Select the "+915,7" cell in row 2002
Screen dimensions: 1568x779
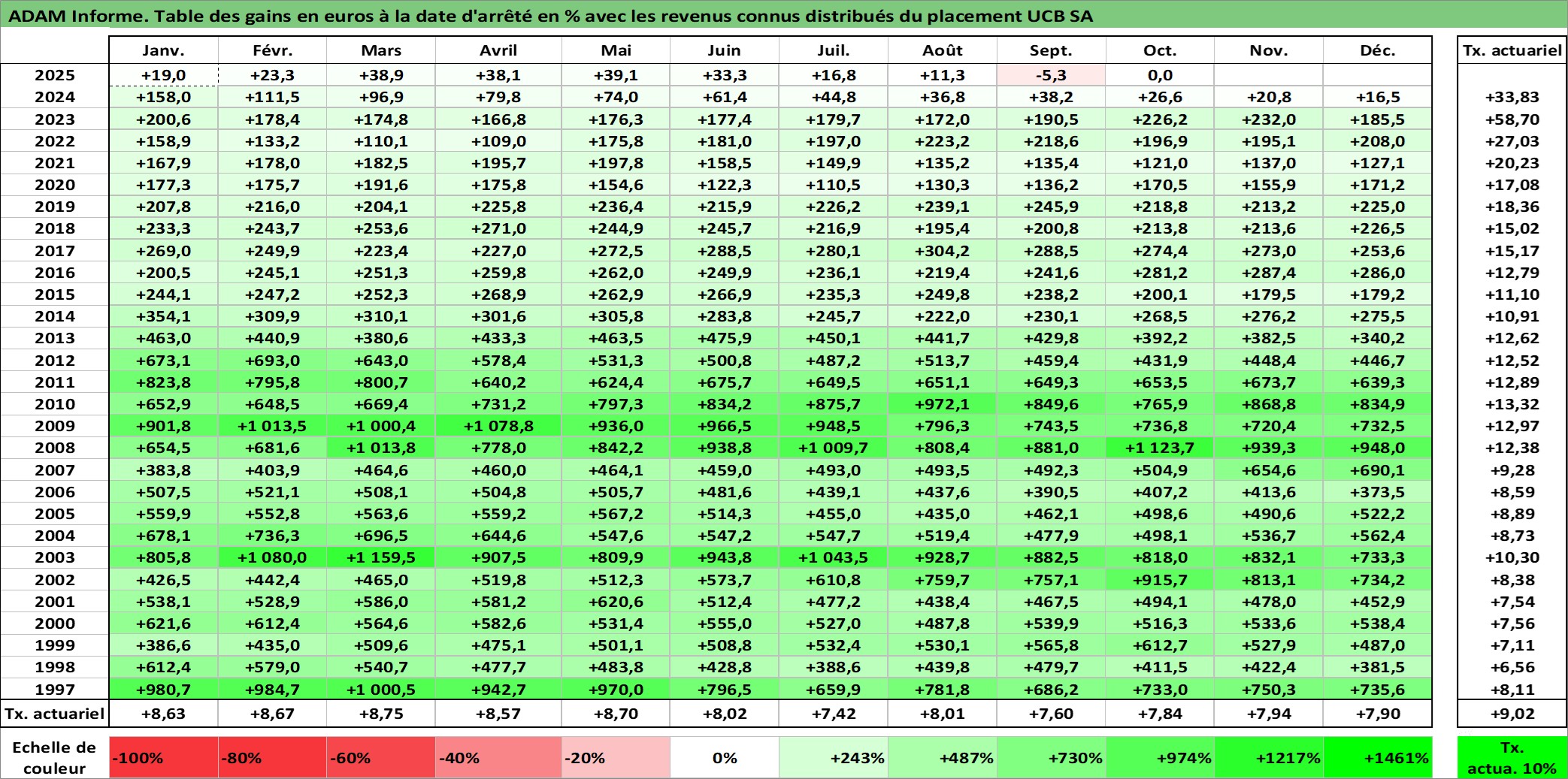(x=1160, y=580)
